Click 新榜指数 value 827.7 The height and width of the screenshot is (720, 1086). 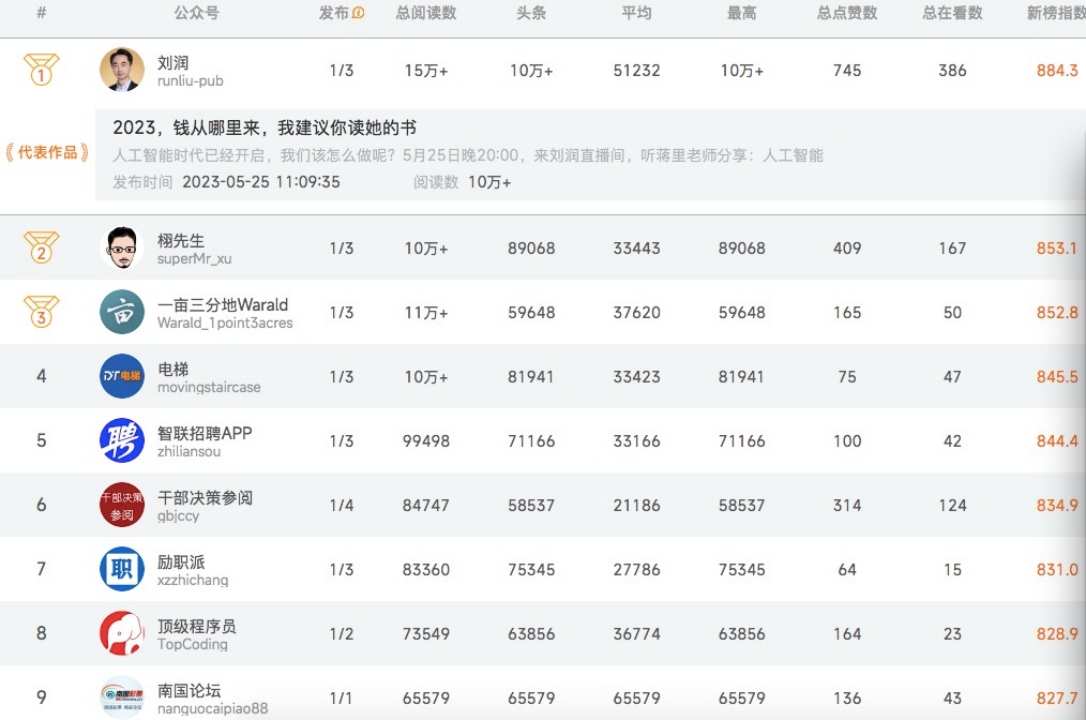click(x=1057, y=698)
